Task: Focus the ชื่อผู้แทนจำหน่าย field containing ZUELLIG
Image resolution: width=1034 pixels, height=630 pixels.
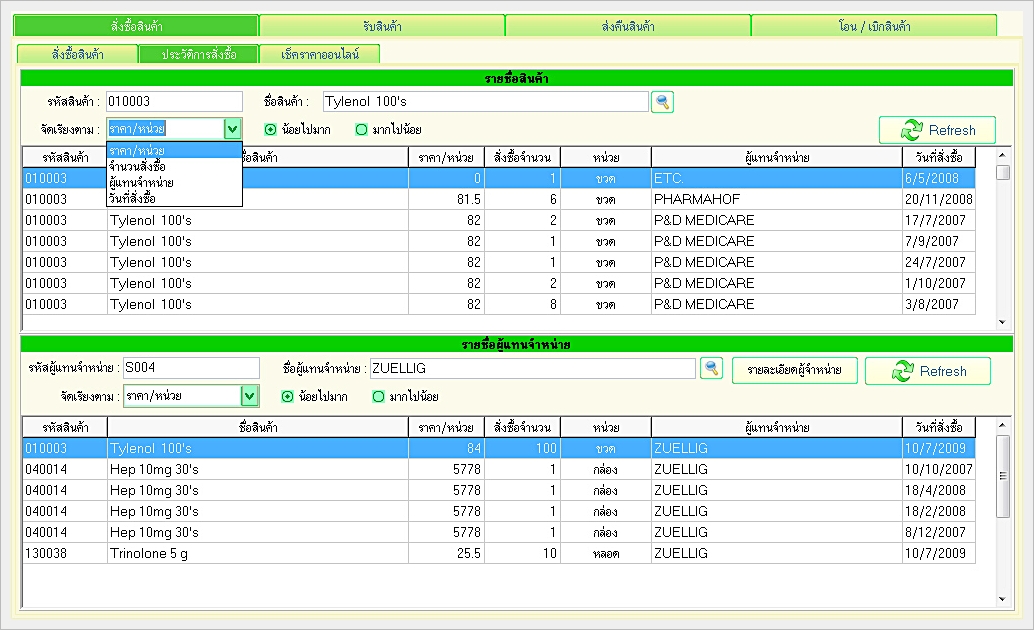Action: coord(533,368)
